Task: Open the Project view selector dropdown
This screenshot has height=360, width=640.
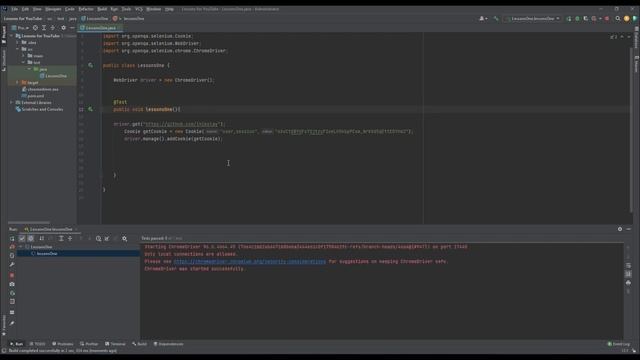Action: [20, 28]
